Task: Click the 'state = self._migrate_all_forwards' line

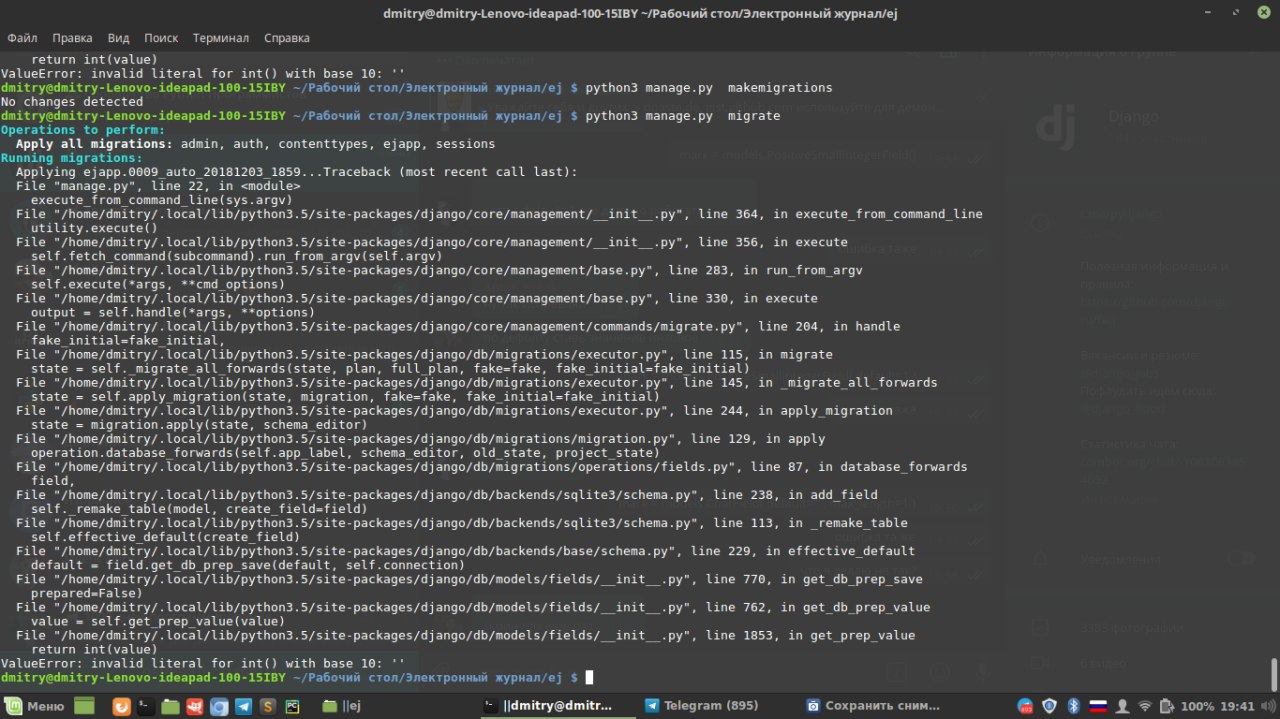Action: (x=390, y=368)
